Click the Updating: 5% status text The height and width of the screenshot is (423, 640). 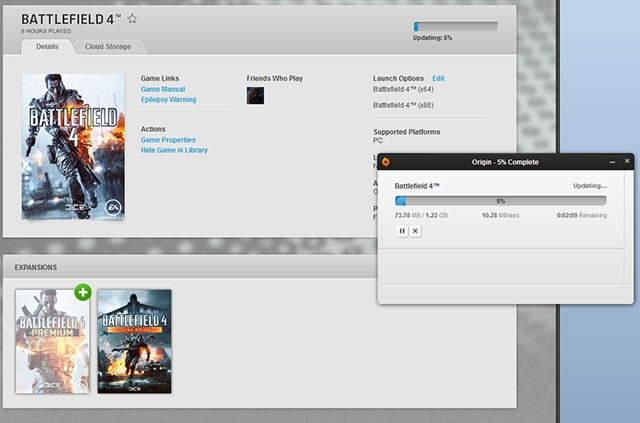(432, 38)
